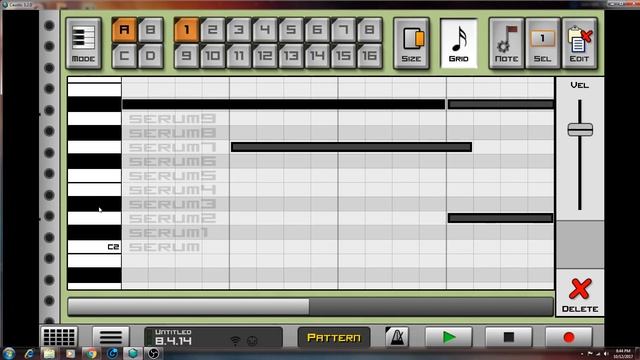Switch to pattern slot 12
Screen dimensions: 640x360
point(265,56)
